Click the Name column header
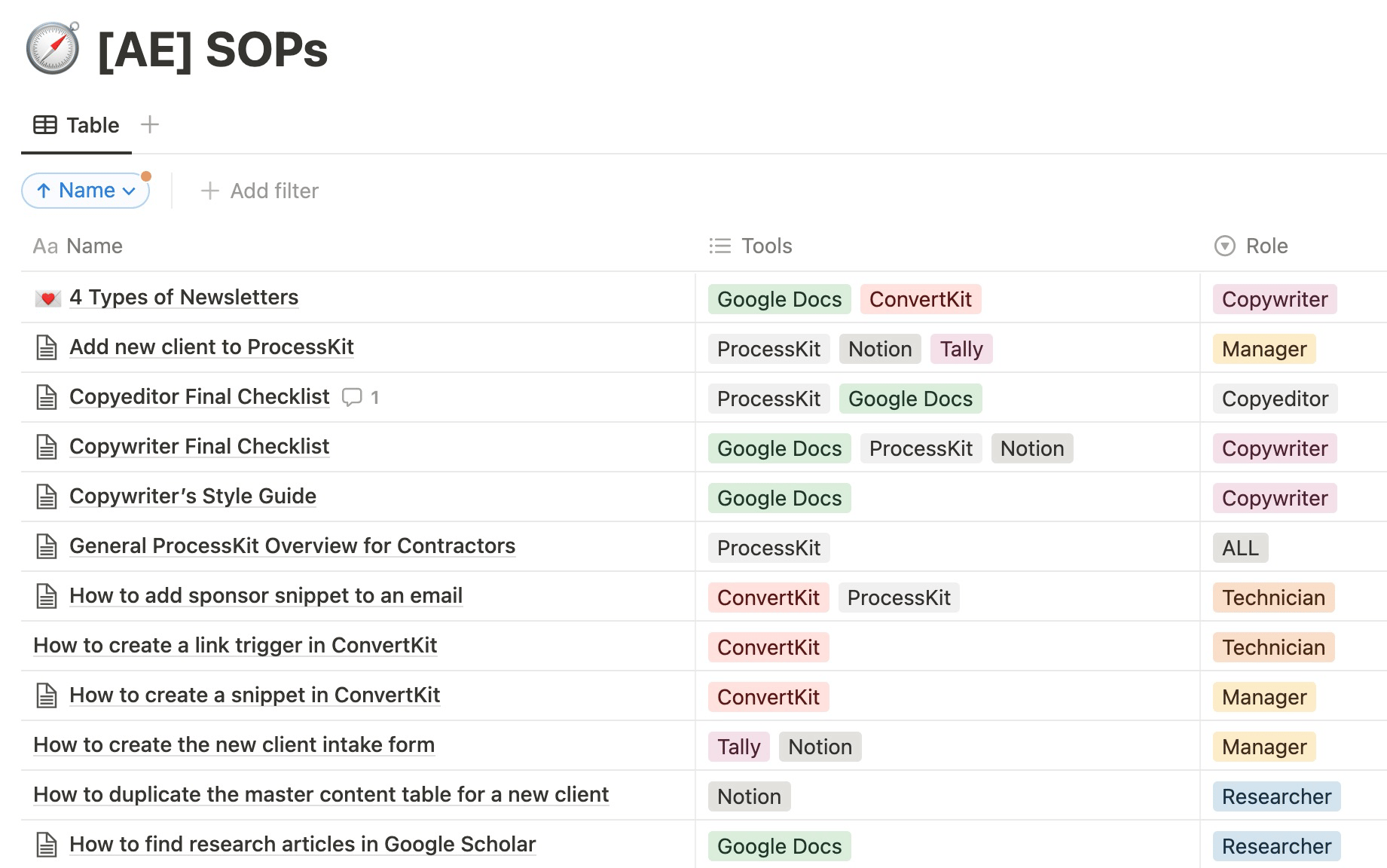The image size is (1387, 868). click(78, 246)
